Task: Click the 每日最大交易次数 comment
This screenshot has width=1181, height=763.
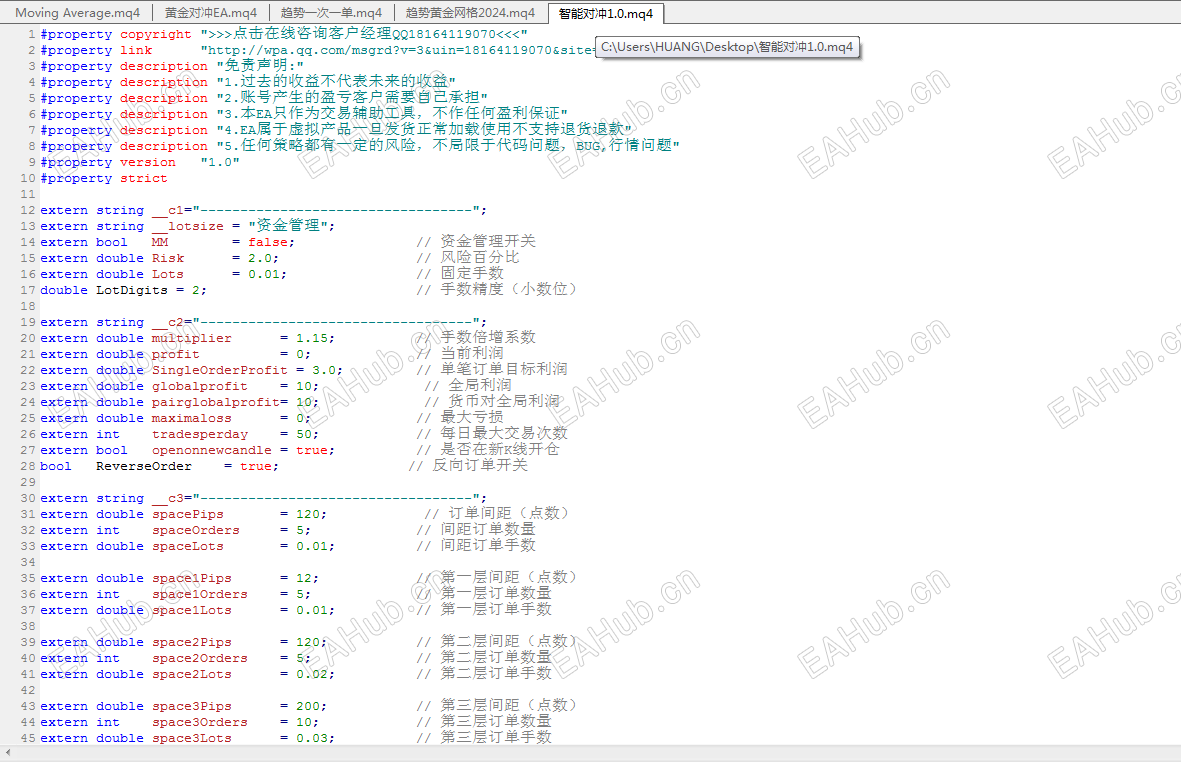Action: click(x=504, y=433)
